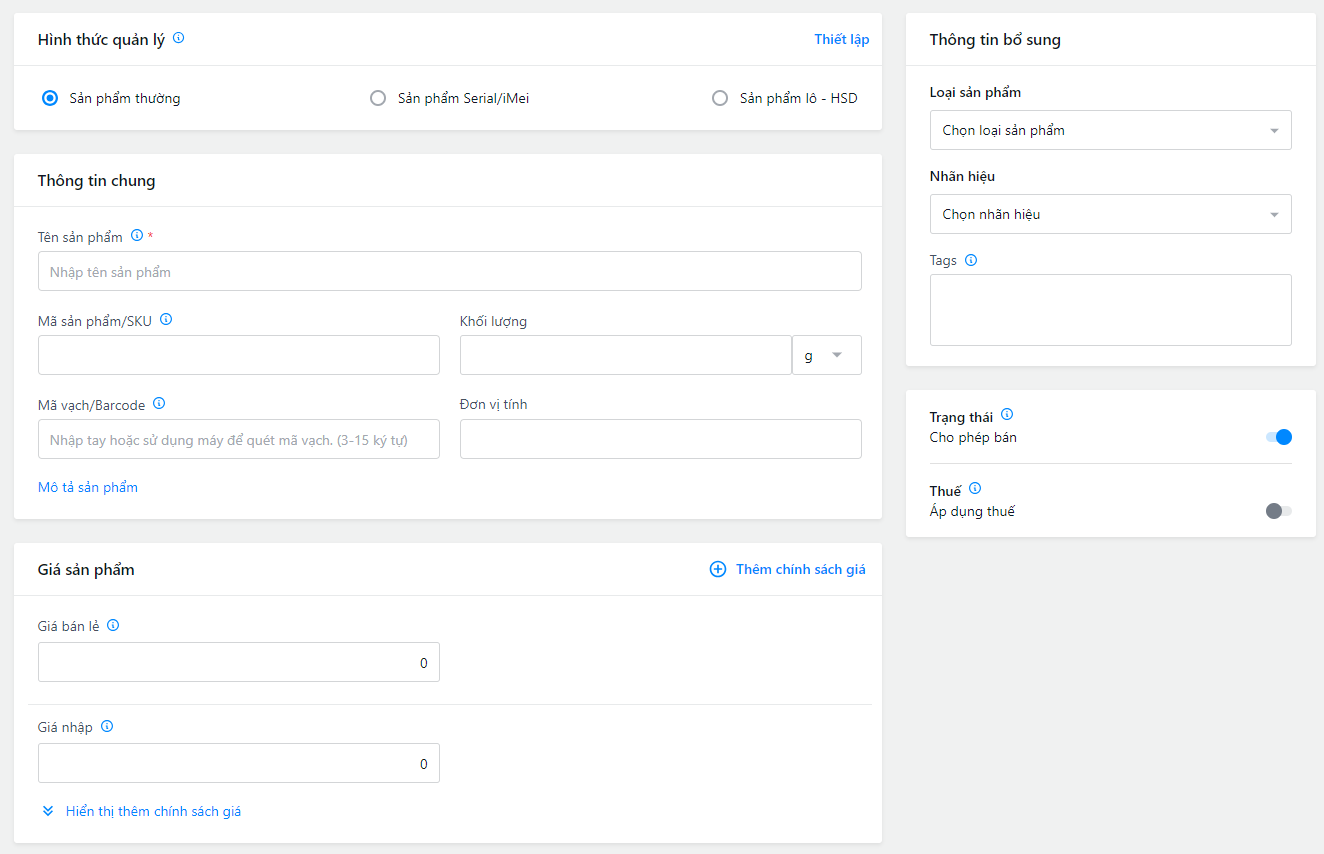This screenshot has width=1324, height=854.
Task: Click info icon next to Giá nhập
Action: click(107, 726)
